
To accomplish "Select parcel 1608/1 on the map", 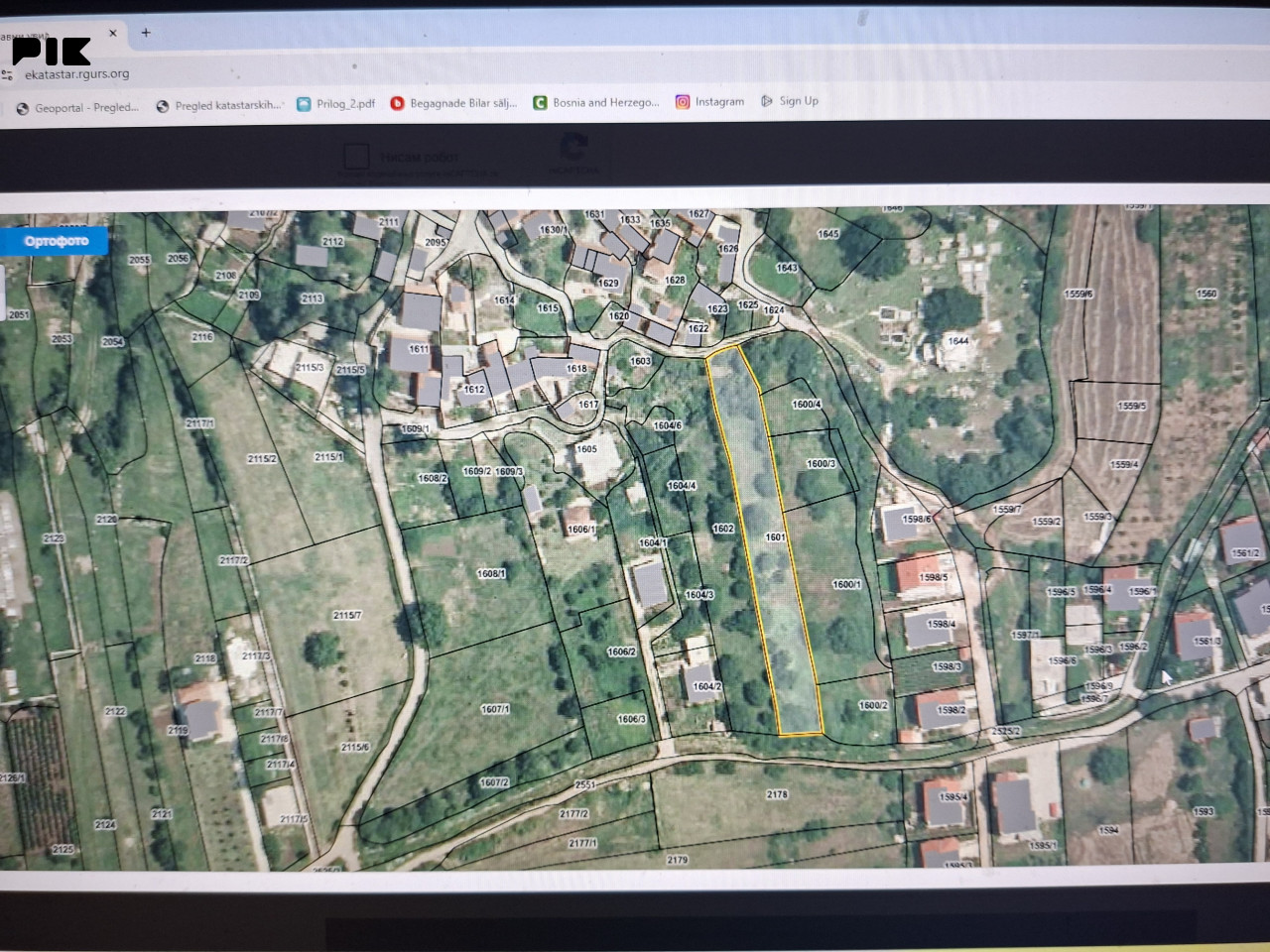I will click(491, 574).
